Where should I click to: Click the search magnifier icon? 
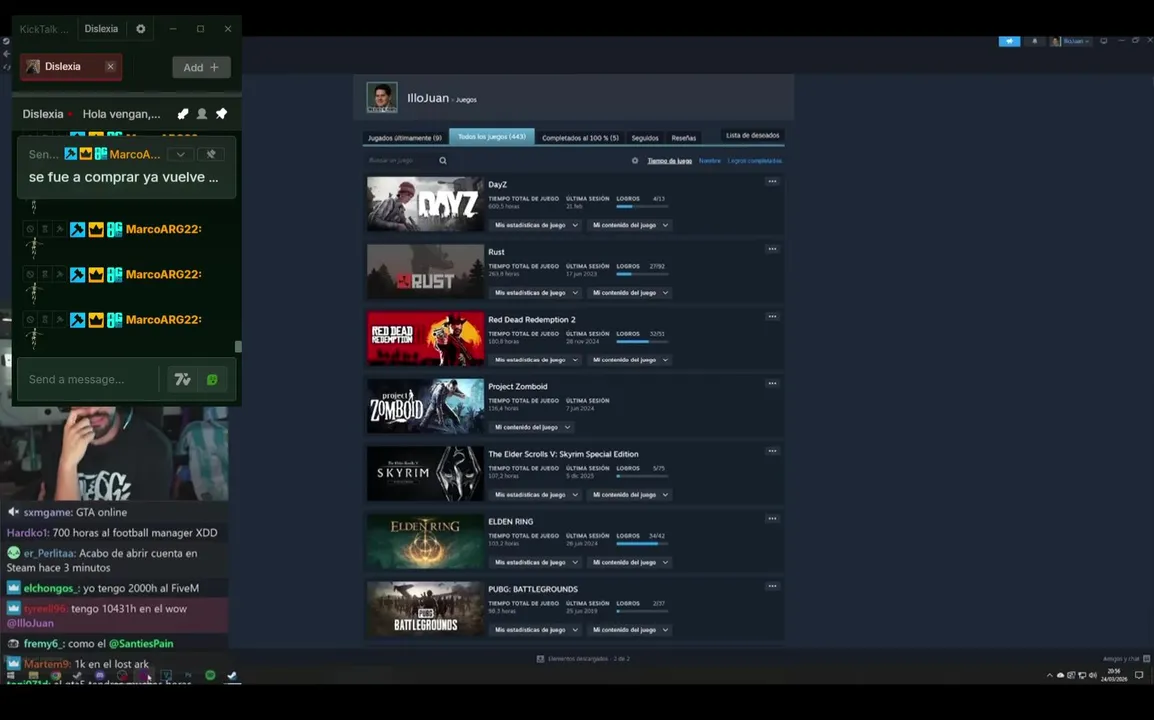point(443,160)
